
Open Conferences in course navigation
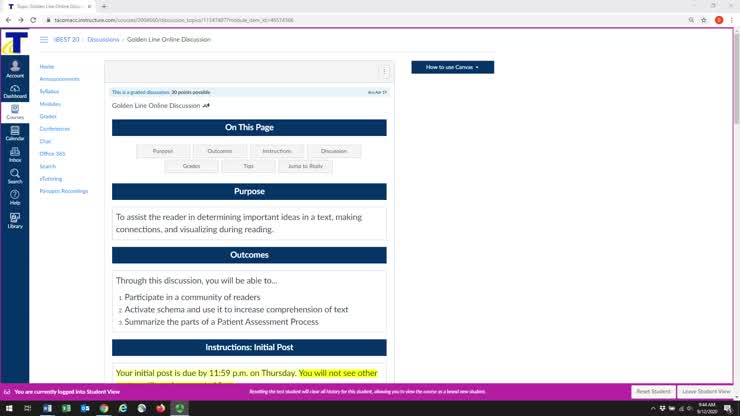55,128
